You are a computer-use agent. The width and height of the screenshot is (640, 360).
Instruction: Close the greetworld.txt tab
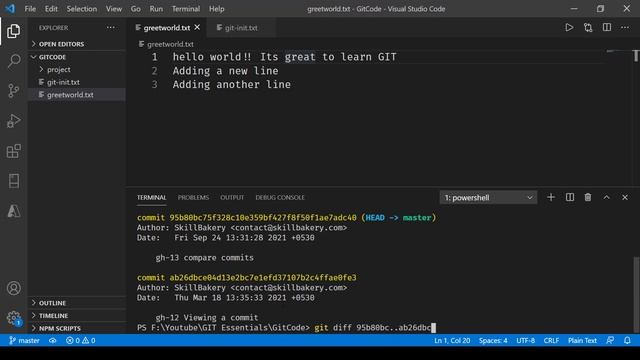point(198,27)
